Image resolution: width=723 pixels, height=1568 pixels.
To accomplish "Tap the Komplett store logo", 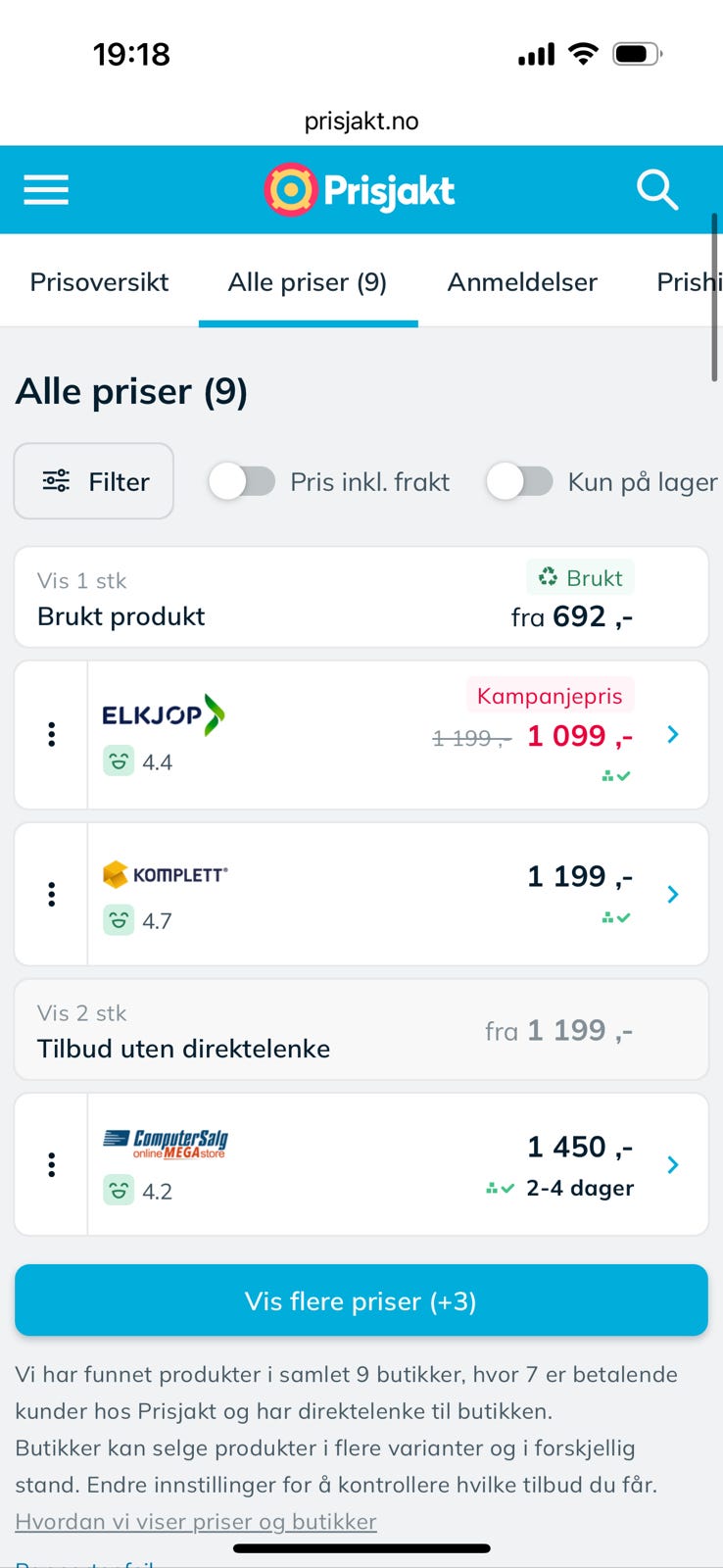I will (166, 874).
